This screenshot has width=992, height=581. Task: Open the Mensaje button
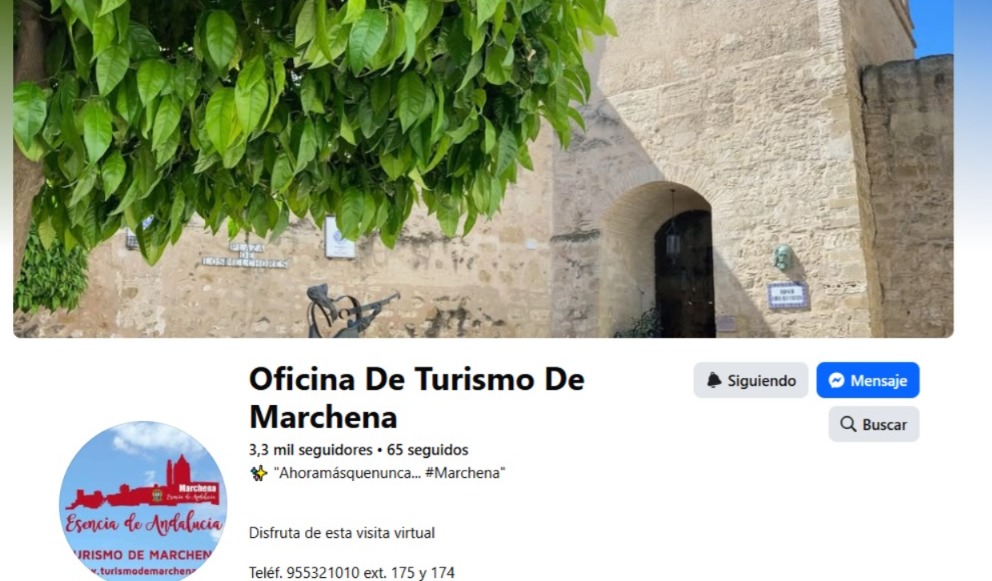(867, 380)
